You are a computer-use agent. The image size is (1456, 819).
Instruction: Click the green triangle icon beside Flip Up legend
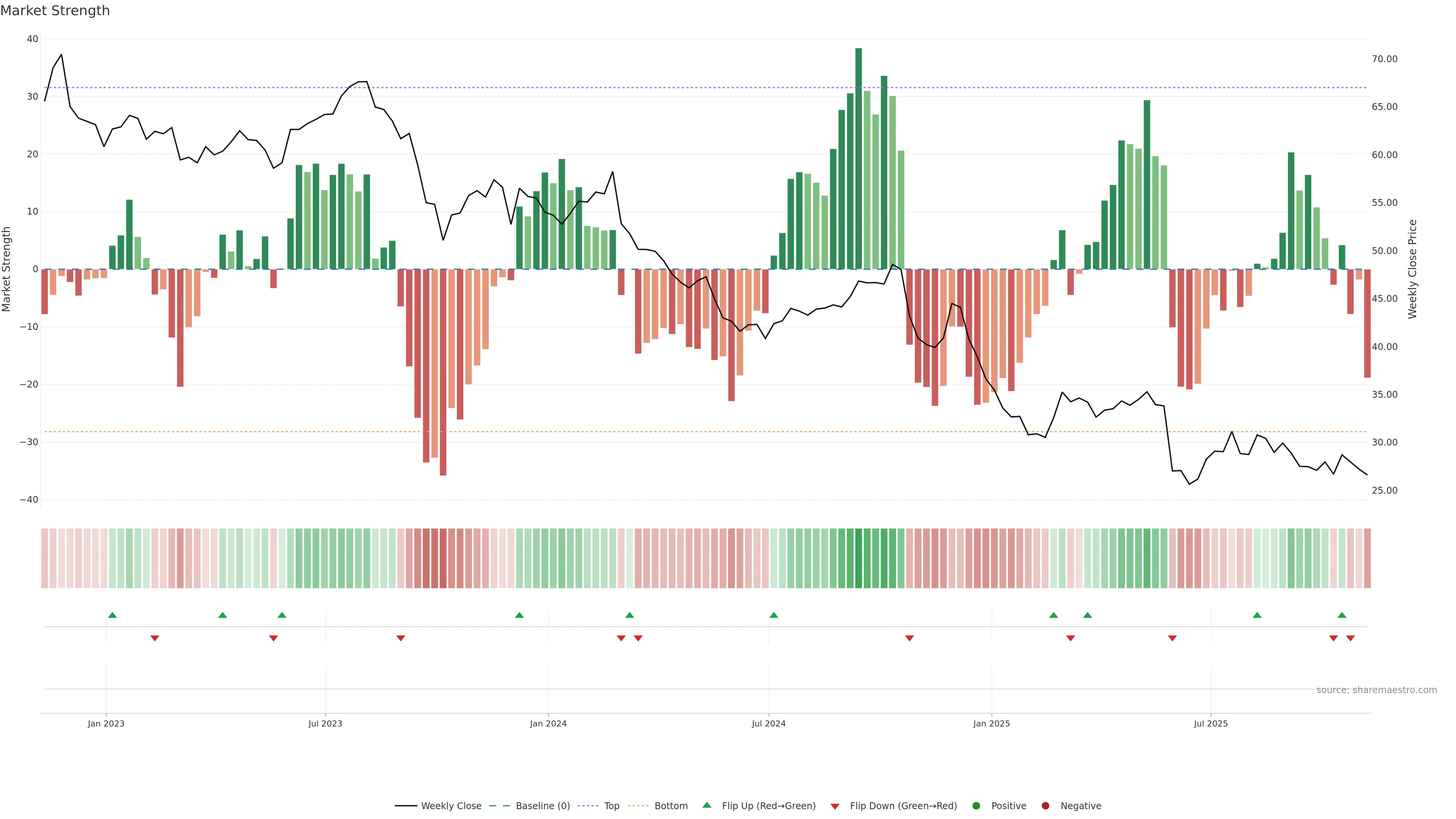point(706,805)
